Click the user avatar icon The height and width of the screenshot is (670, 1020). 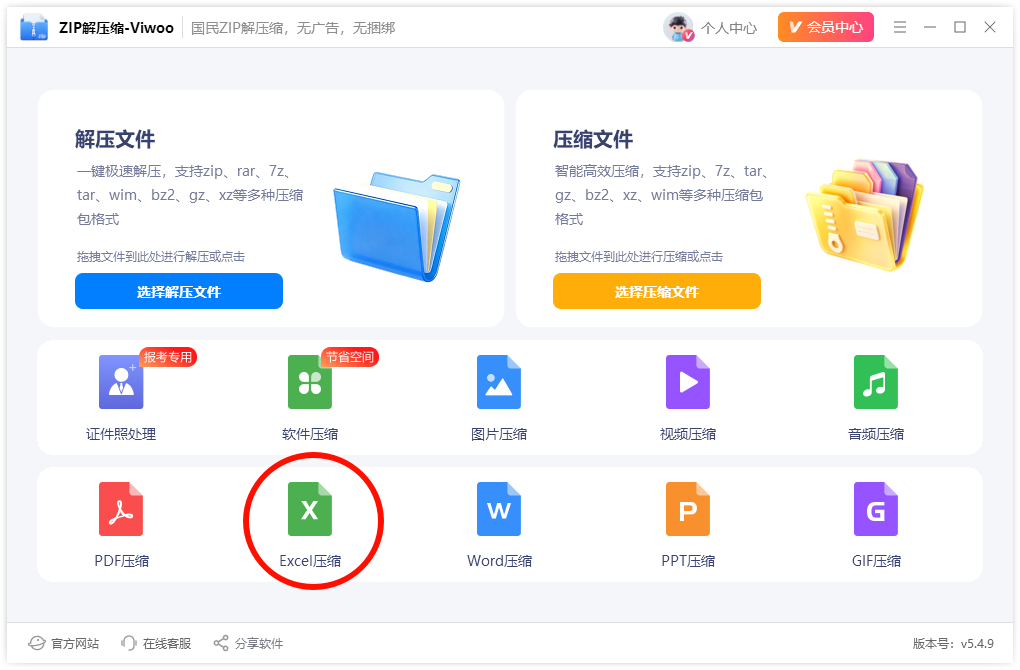click(x=678, y=27)
